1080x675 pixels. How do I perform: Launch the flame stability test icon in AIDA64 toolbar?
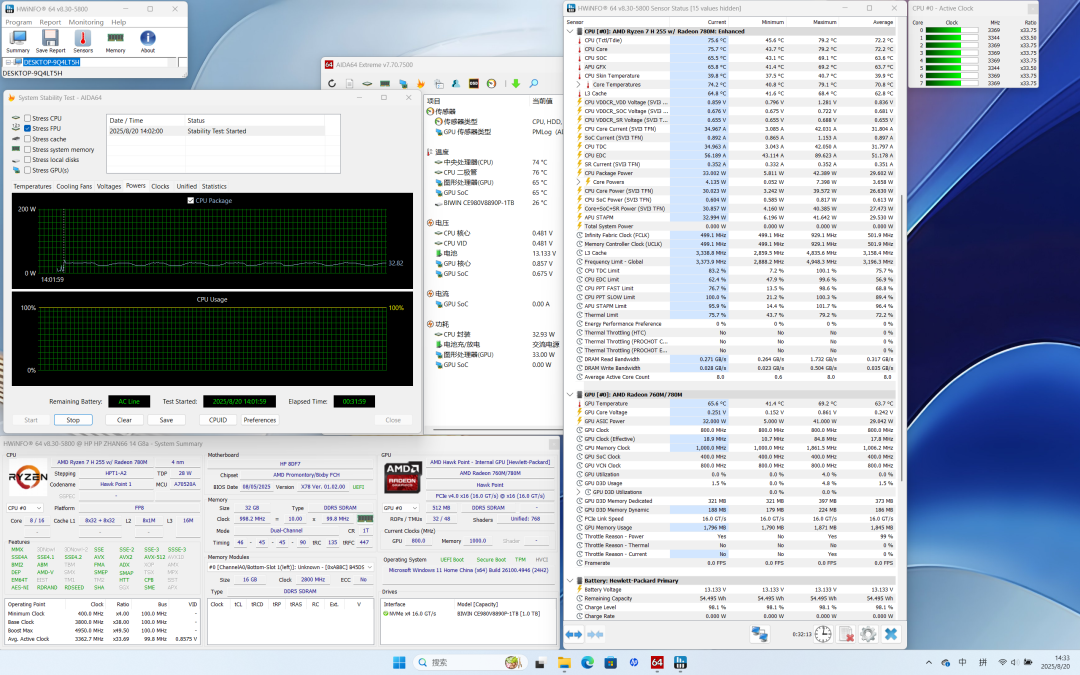[421, 83]
